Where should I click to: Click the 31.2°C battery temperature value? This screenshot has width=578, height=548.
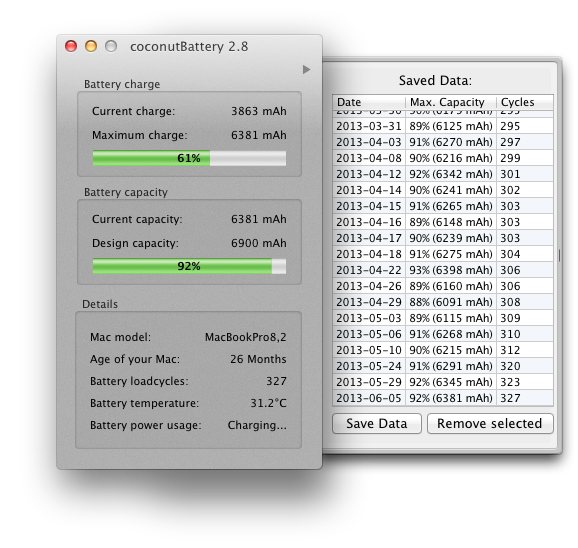pyautogui.click(x=268, y=403)
